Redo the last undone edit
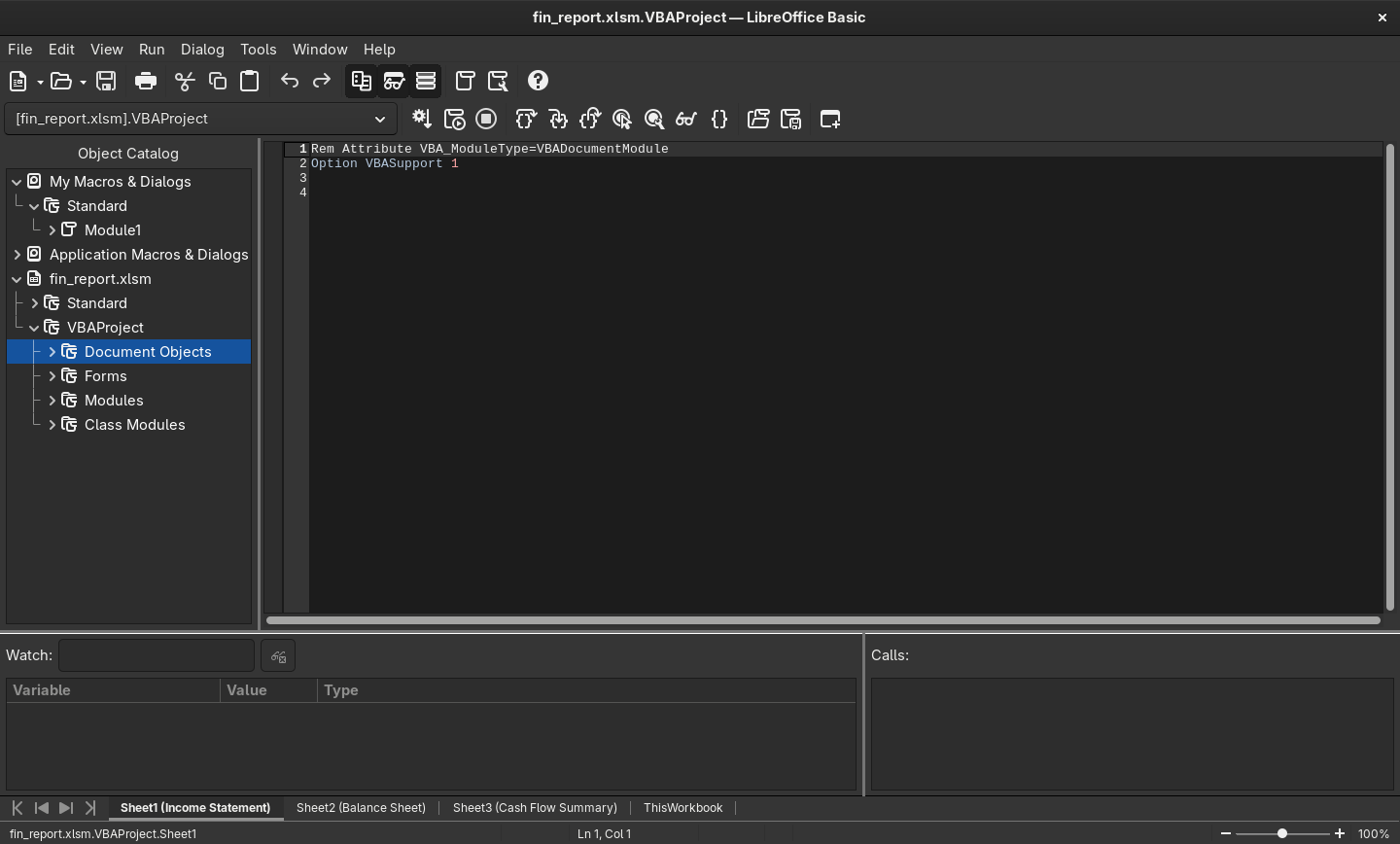This screenshot has height=844, width=1400. point(322,81)
